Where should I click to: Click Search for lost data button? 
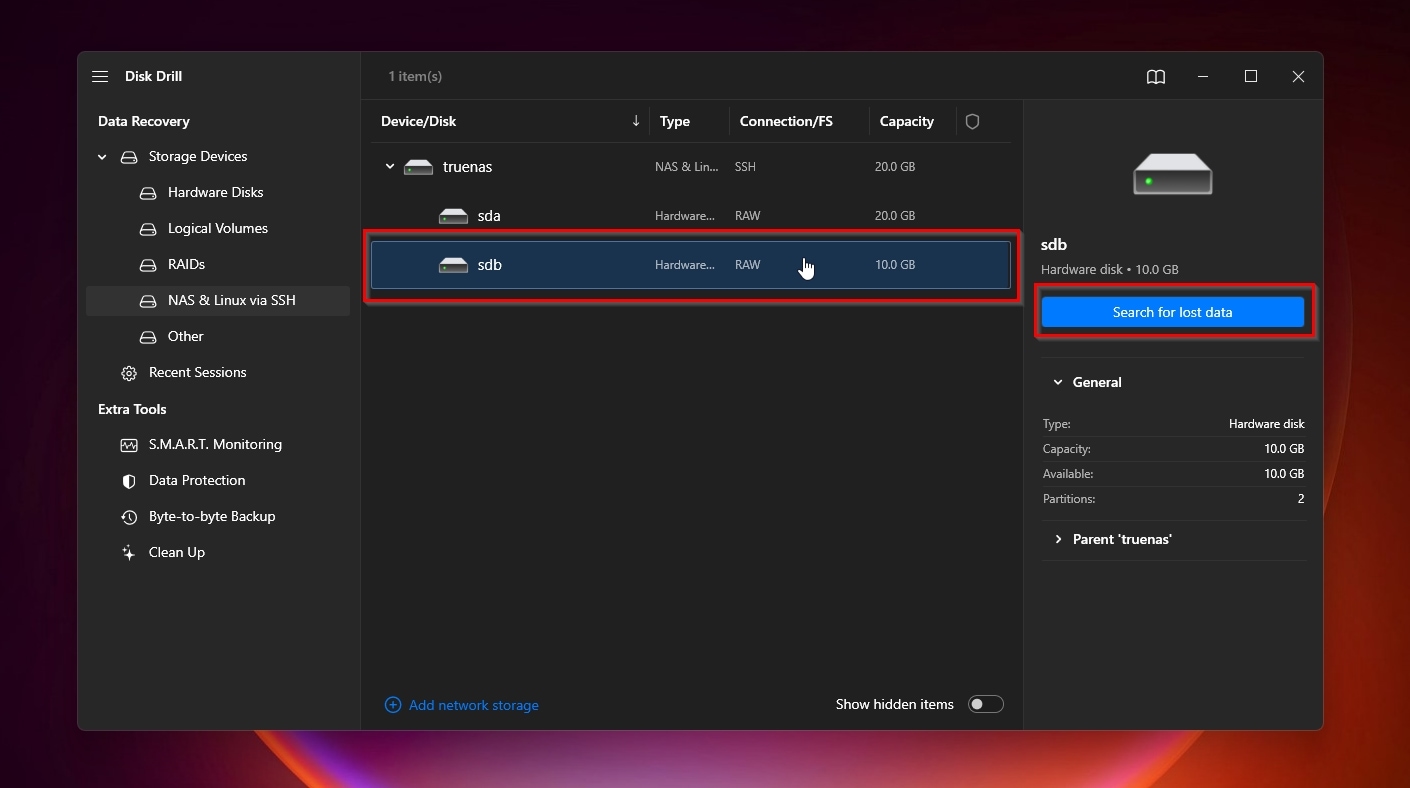[x=1172, y=312]
